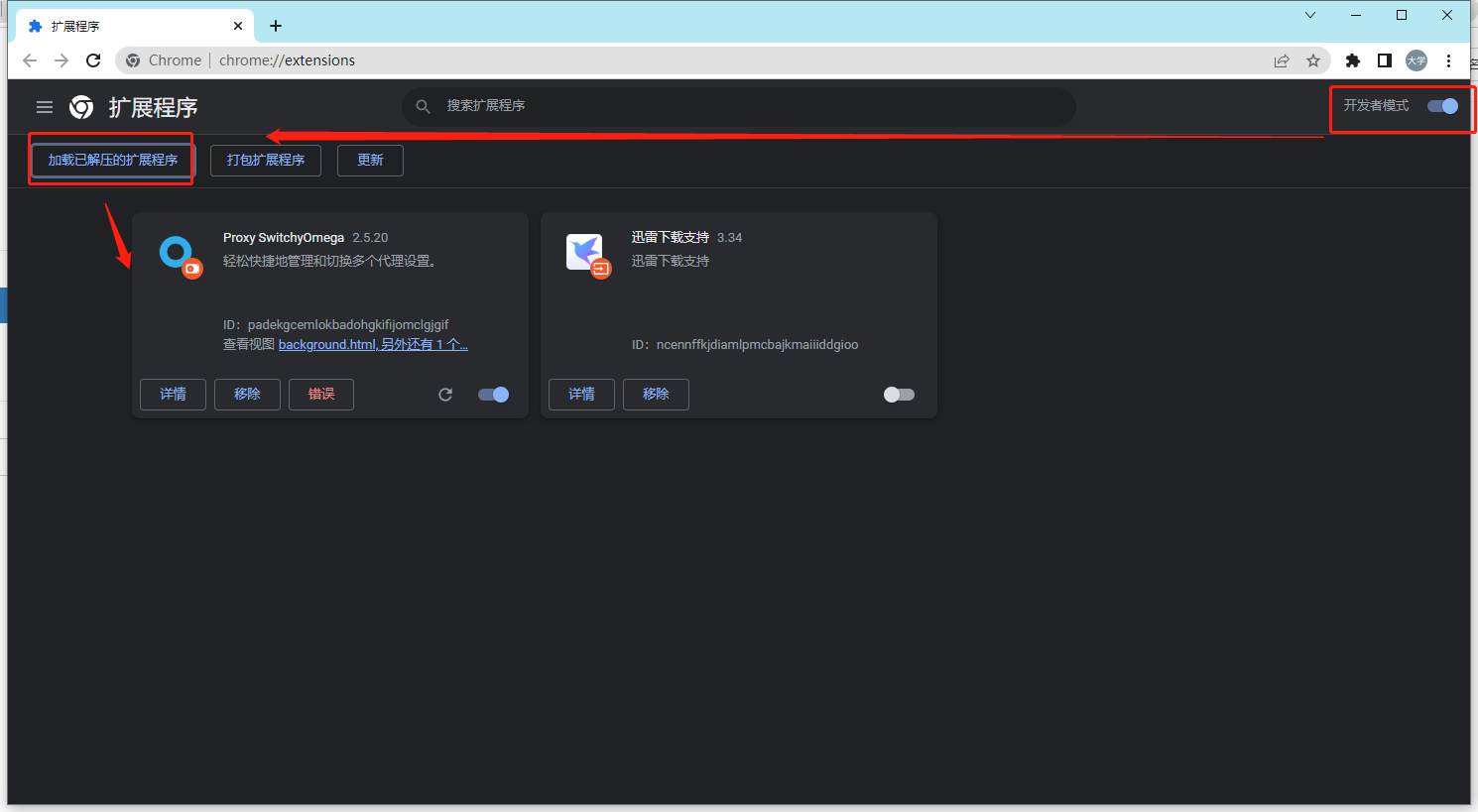The image size is (1478, 812).
Task: Open 详情 for Proxy SwitchyOmega
Action: pos(173,395)
